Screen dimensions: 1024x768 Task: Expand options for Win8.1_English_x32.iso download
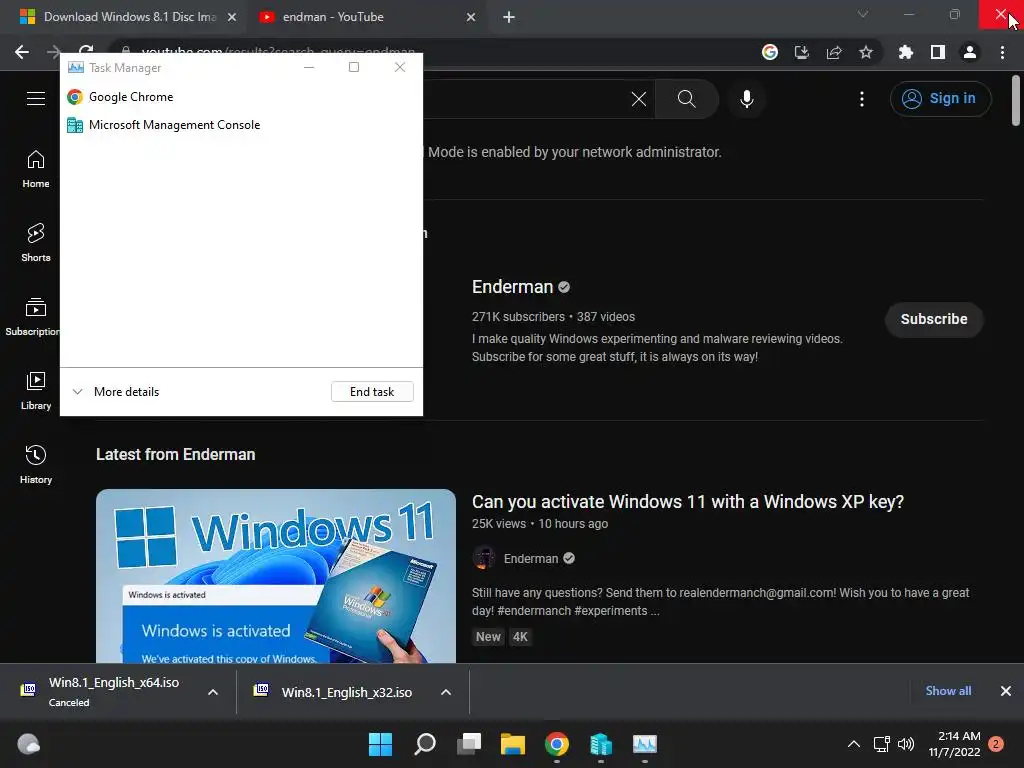pyautogui.click(x=446, y=692)
